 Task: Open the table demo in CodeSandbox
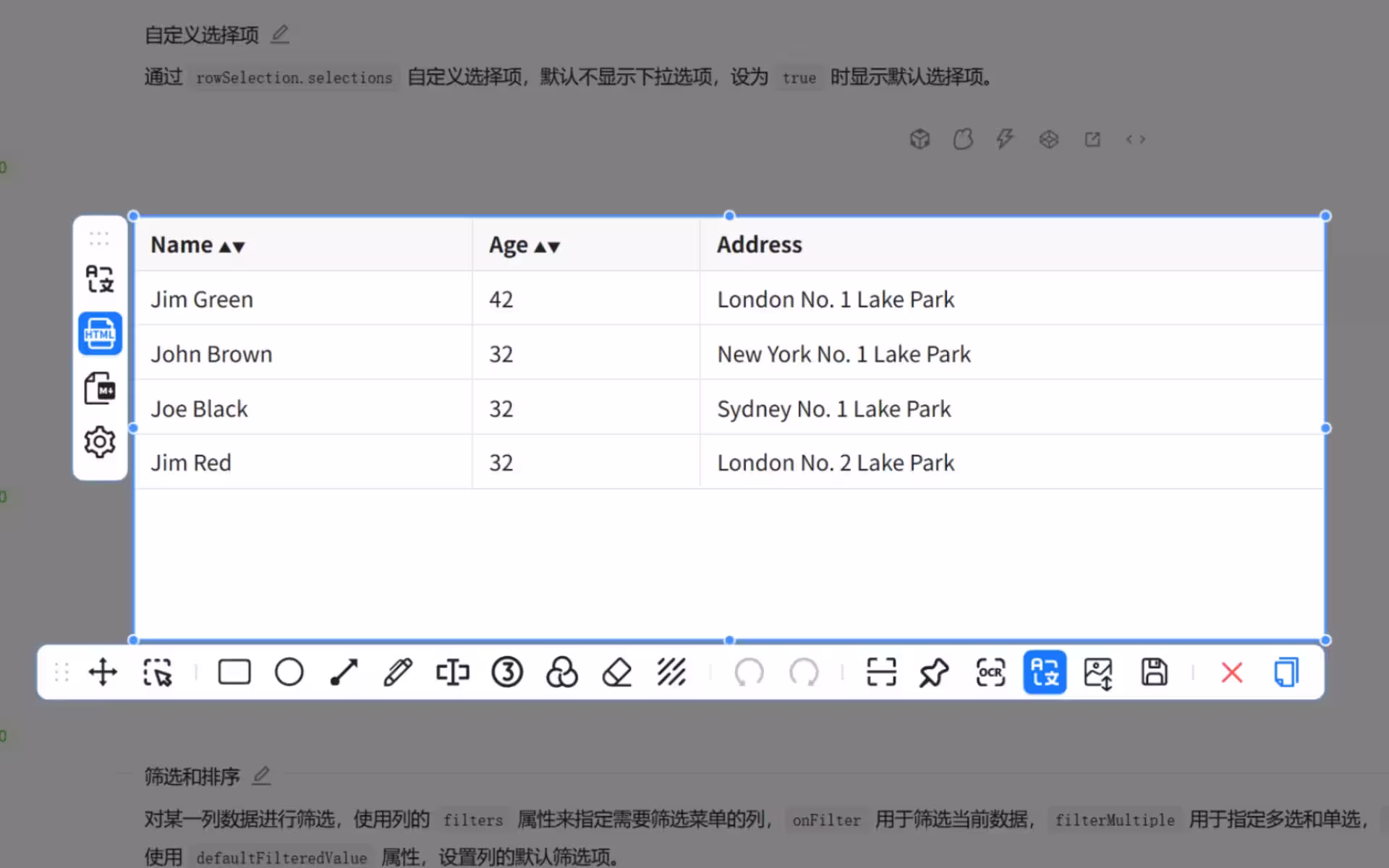click(x=919, y=139)
